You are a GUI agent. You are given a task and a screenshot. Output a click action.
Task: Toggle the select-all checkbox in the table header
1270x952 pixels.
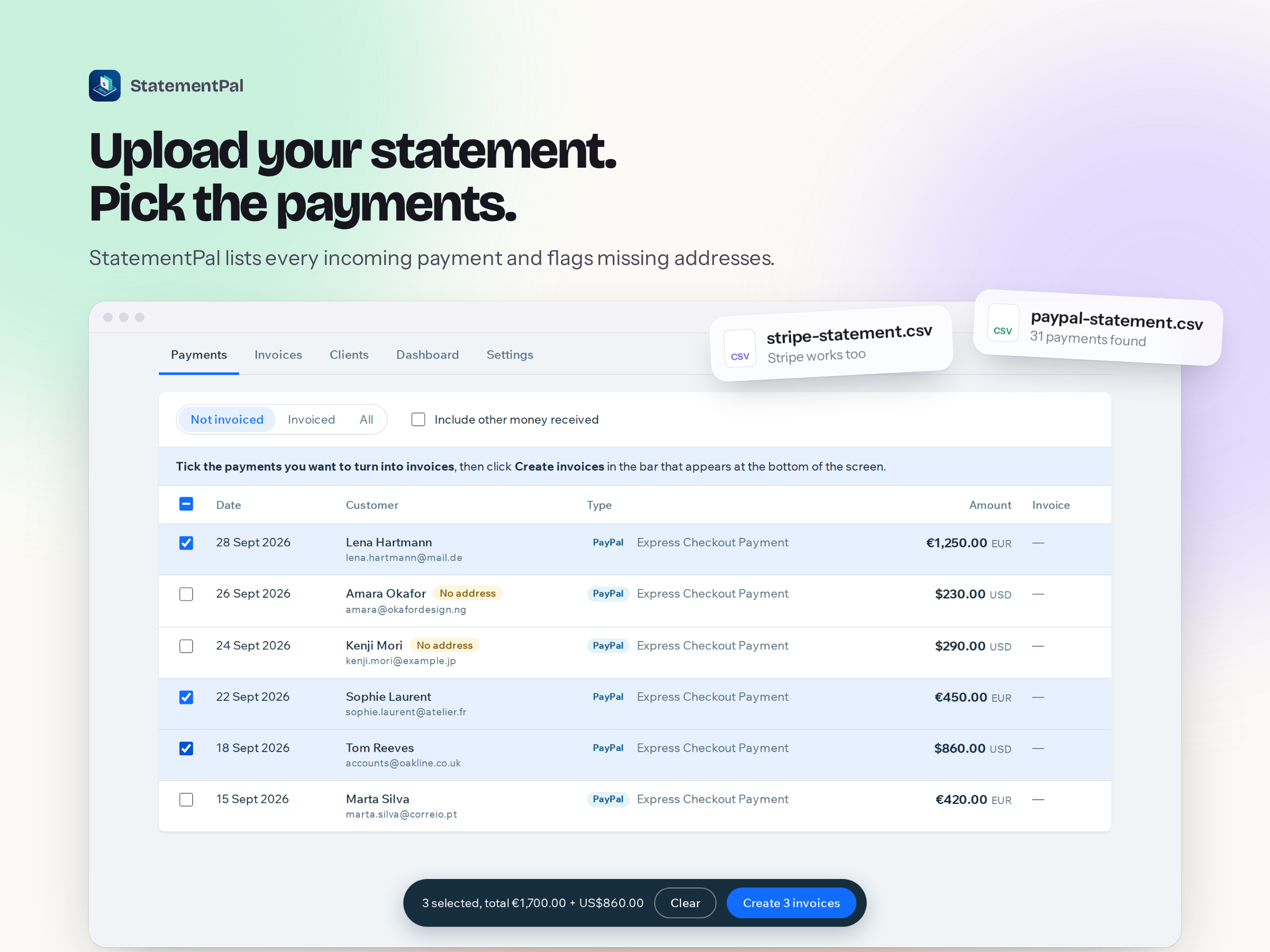186,504
